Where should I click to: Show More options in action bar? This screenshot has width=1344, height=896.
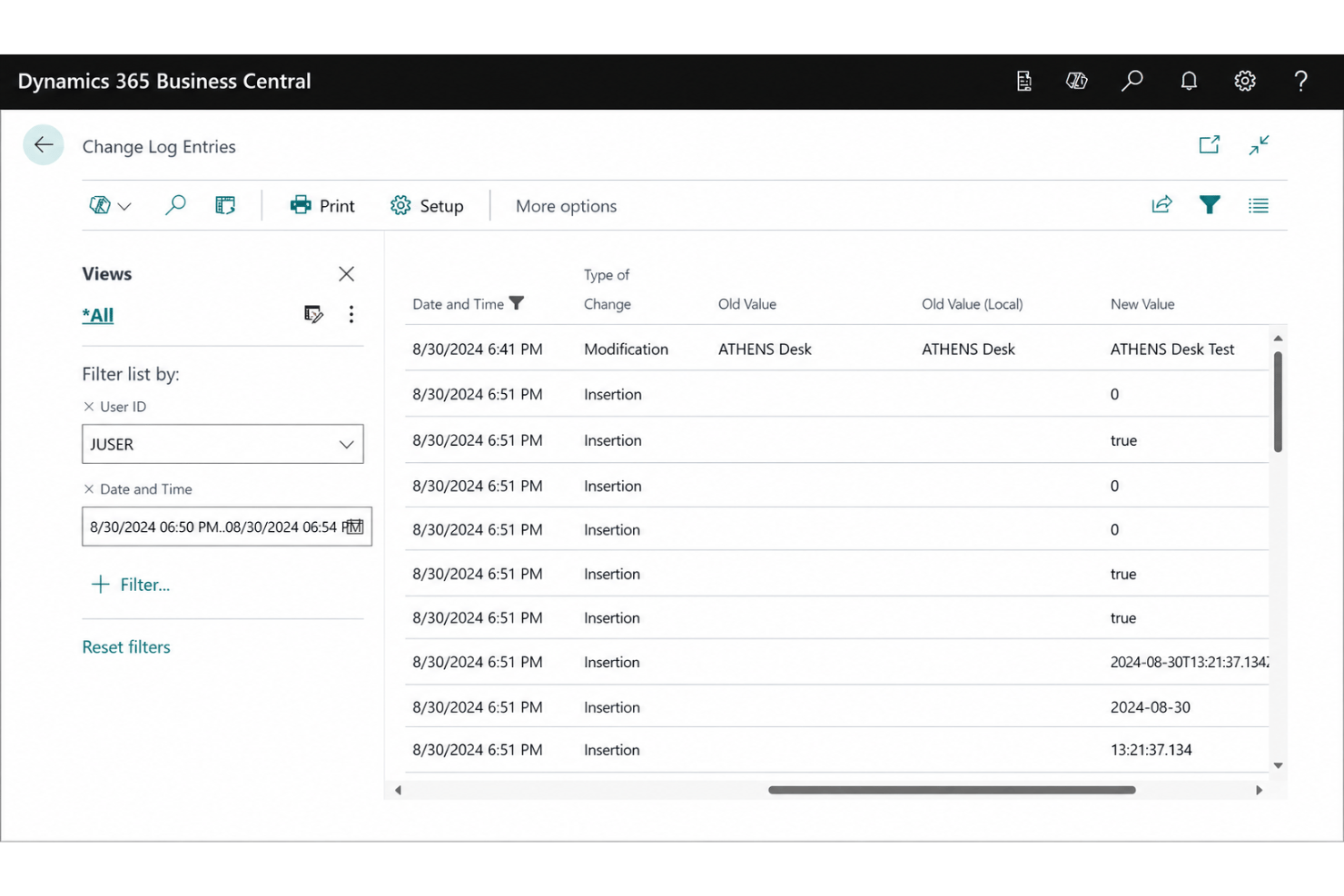(x=566, y=206)
